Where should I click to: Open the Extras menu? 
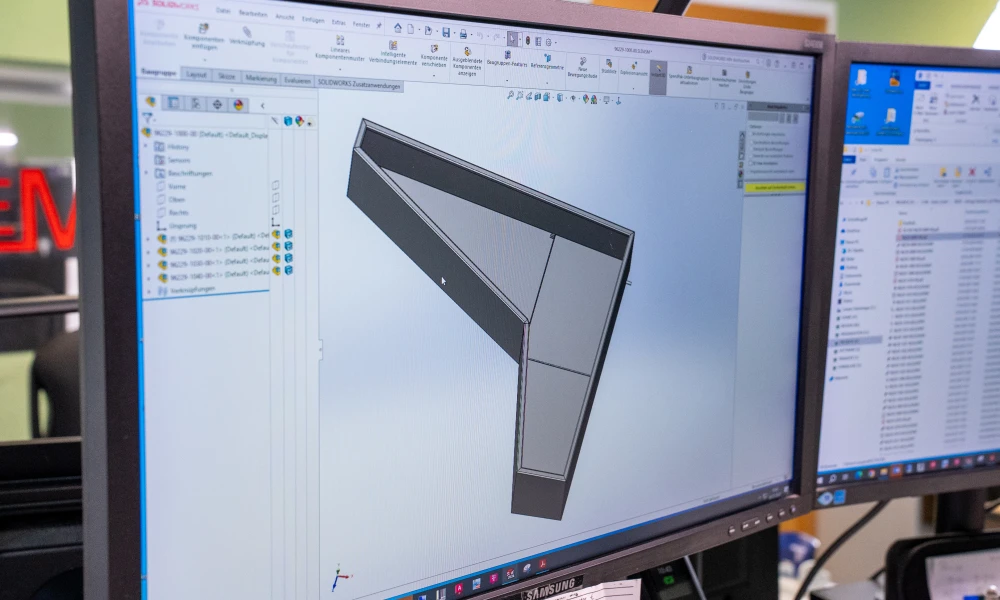point(338,22)
